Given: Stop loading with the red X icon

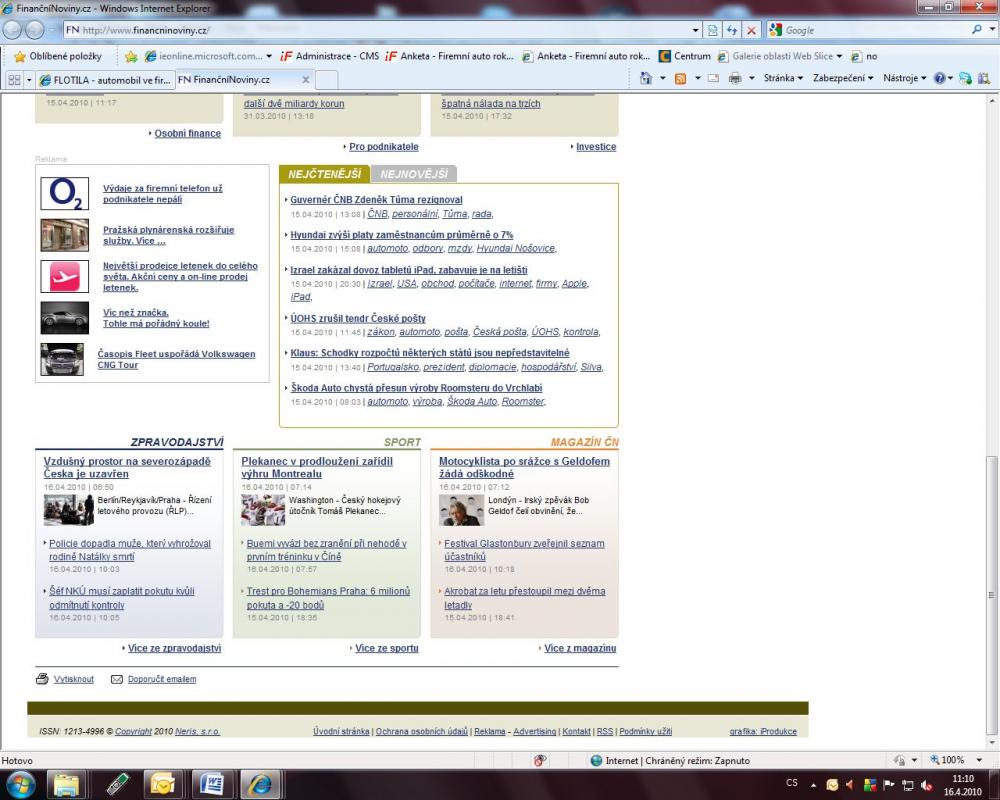Looking at the screenshot, I should [x=751, y=30].
